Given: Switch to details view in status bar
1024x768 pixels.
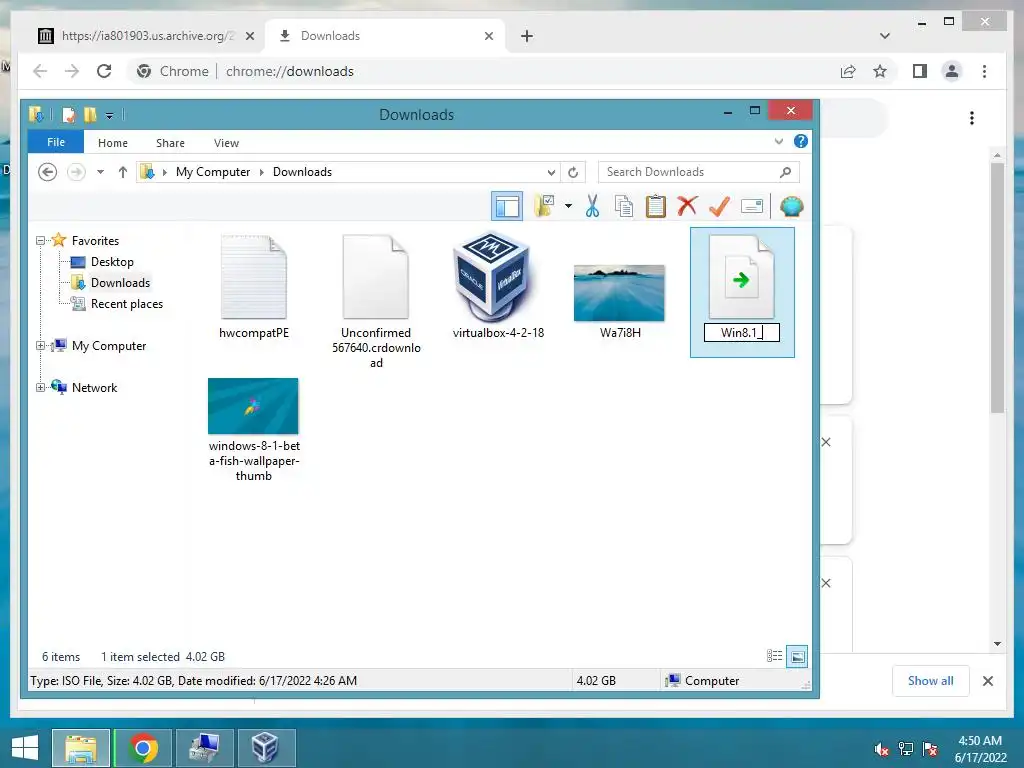Looking at the screenshot, I should pyautogui.click(x=774, y=656).
